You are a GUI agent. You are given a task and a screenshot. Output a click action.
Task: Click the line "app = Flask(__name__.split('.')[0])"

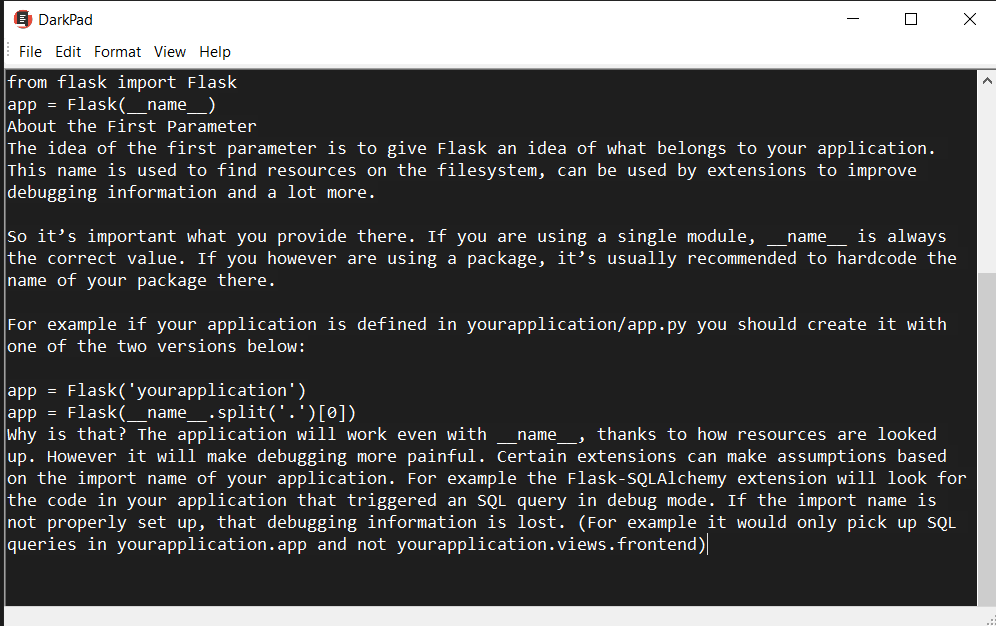(x=182, y=413)
